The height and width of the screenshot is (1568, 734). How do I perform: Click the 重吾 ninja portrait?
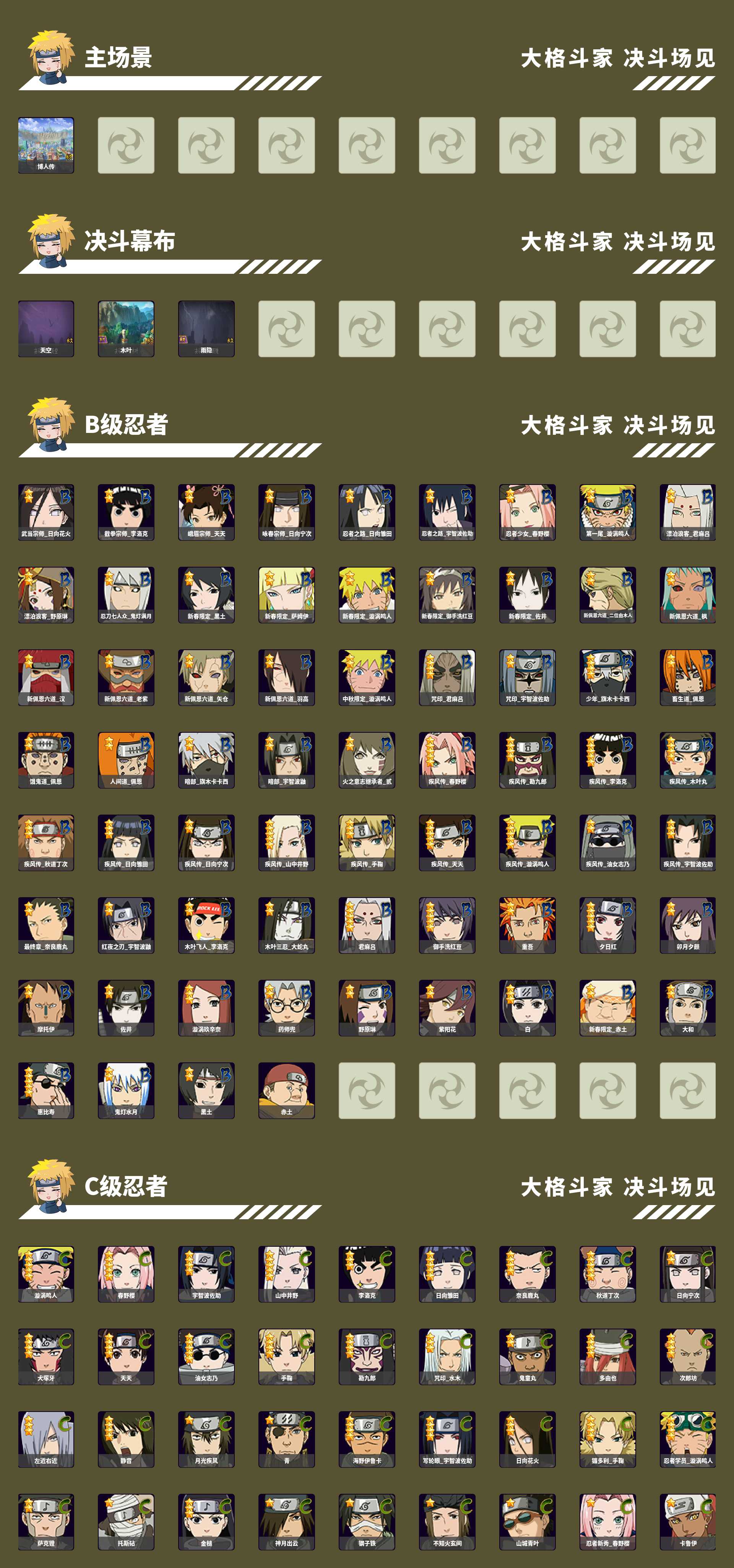527,925
